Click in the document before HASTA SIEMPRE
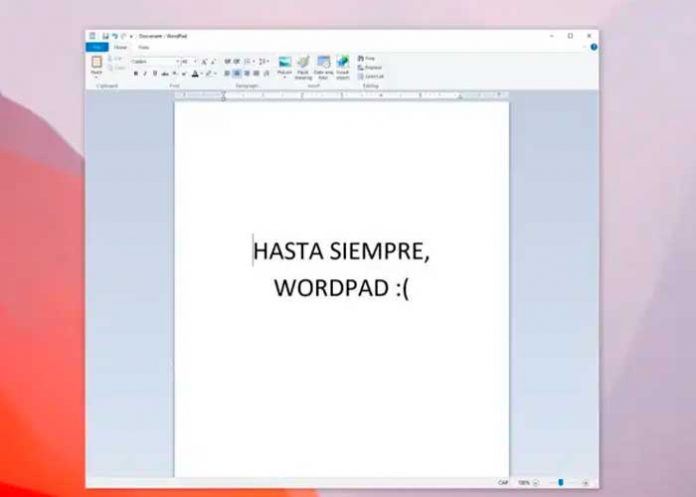The image size is (696, 497). [253, 250]
